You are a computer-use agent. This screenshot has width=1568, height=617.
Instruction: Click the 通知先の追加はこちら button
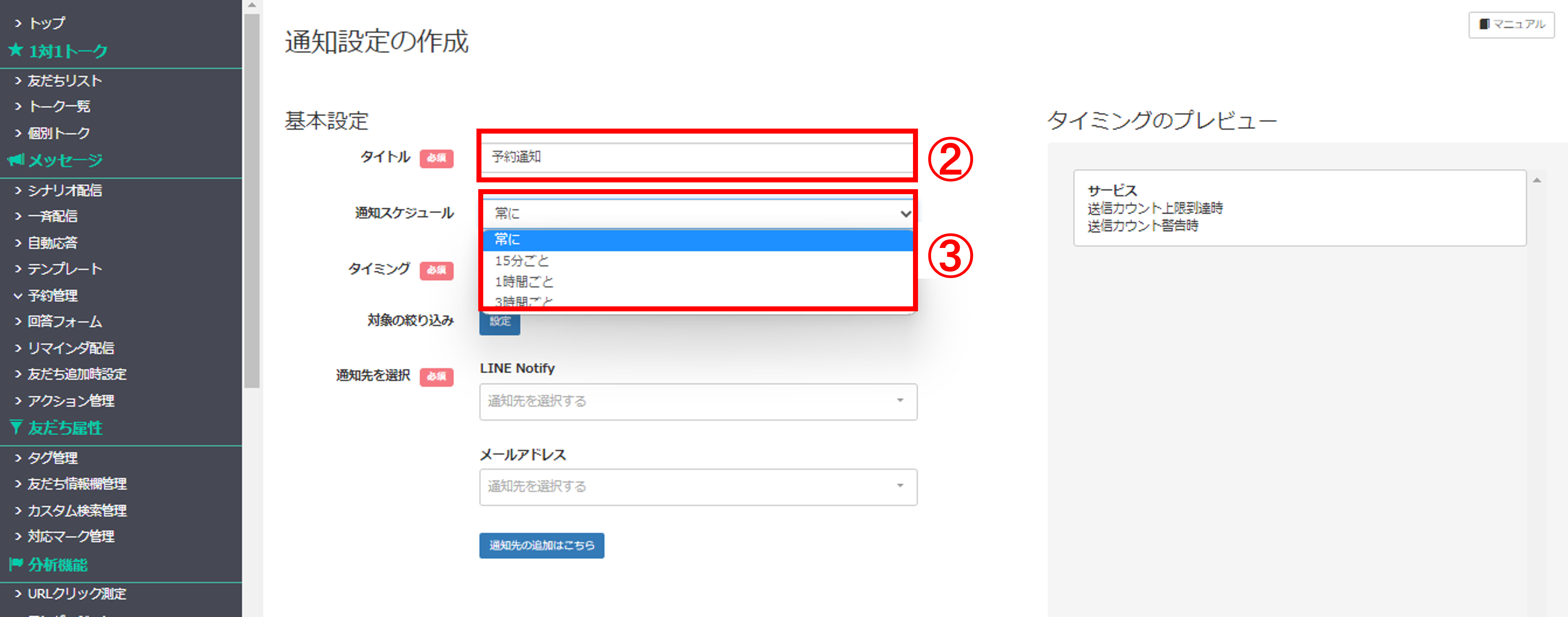[x=542, y=545]
